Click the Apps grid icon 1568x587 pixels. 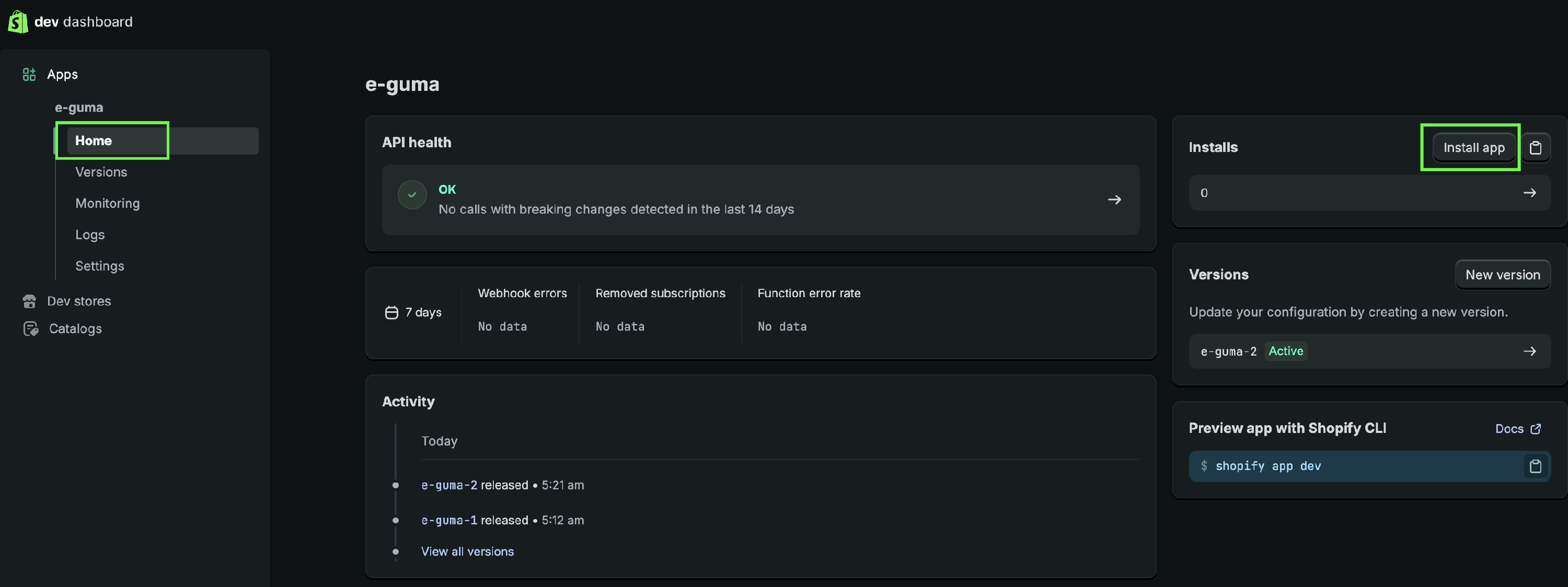pos(29,74)
